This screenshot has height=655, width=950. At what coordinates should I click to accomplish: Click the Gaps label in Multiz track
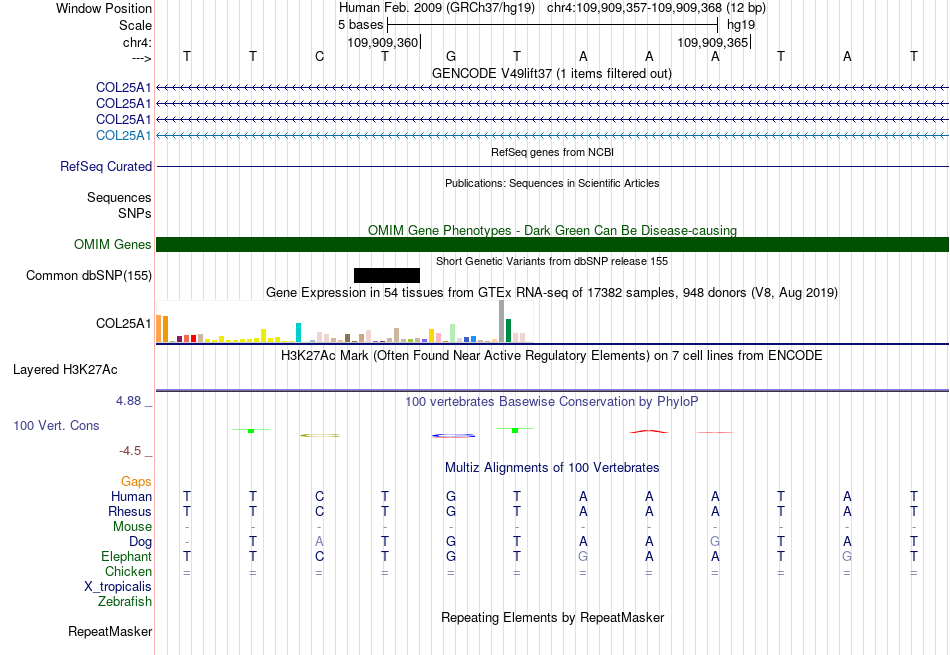click(136, 481)
